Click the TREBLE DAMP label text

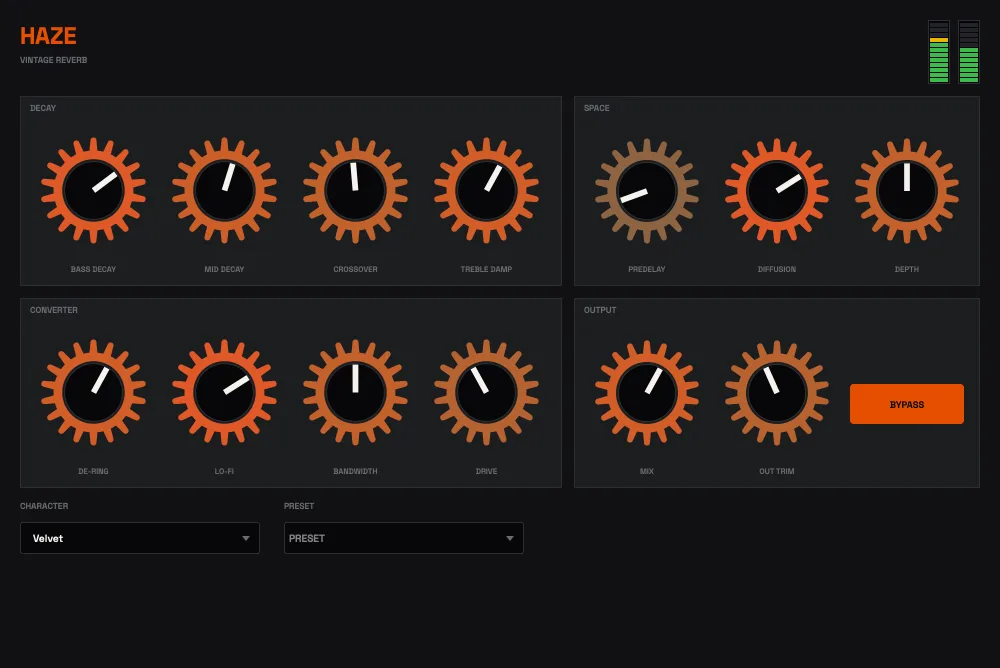(486, 269)
